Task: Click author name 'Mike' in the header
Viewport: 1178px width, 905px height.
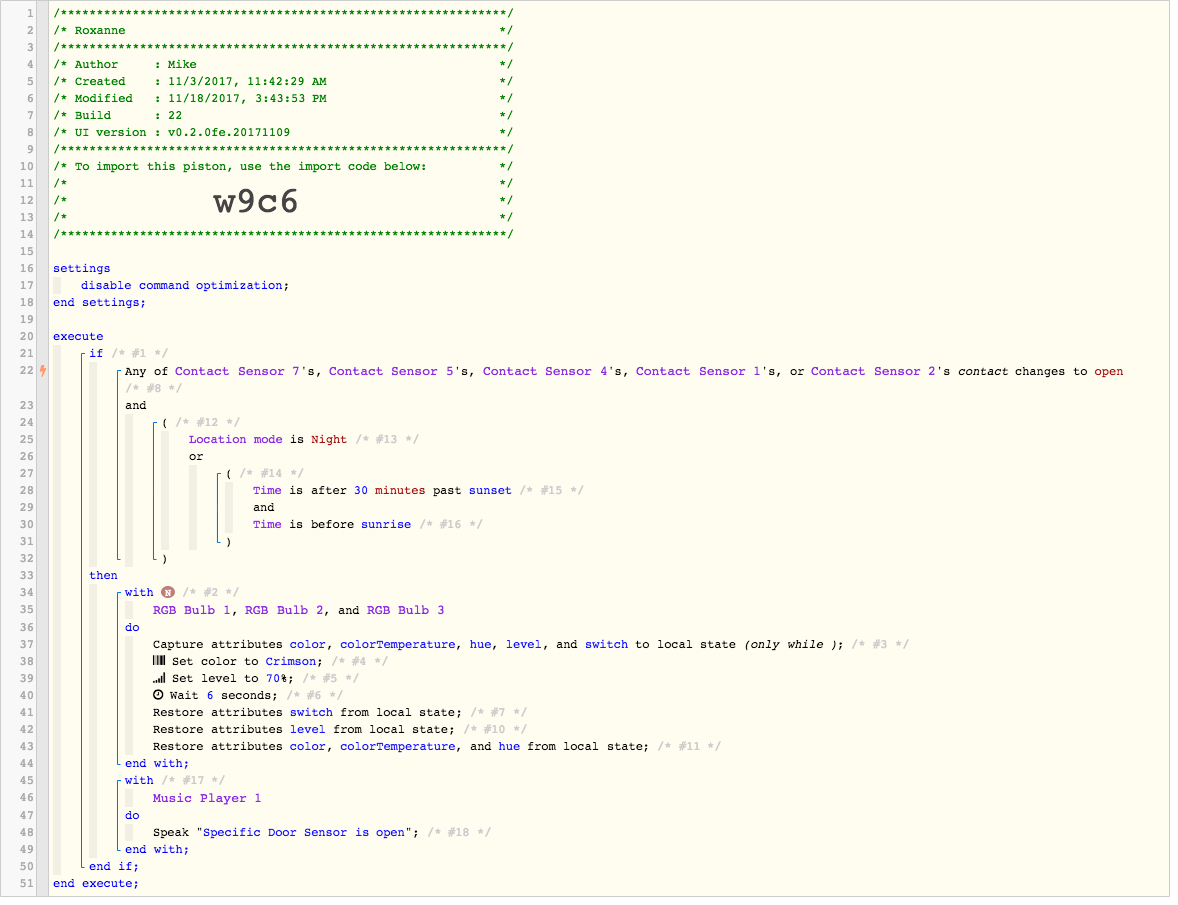Action: tap(182, 65)
